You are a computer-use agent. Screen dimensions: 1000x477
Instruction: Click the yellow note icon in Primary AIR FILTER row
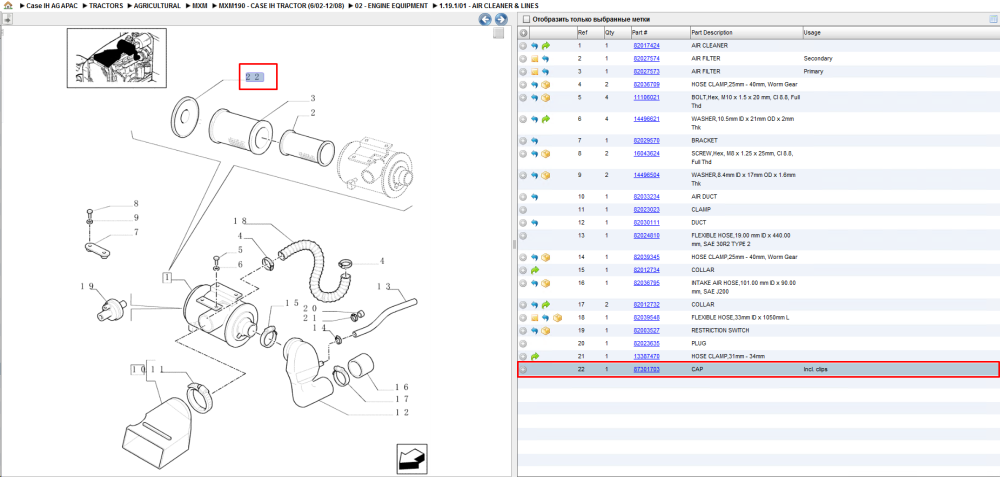(534, 71)
